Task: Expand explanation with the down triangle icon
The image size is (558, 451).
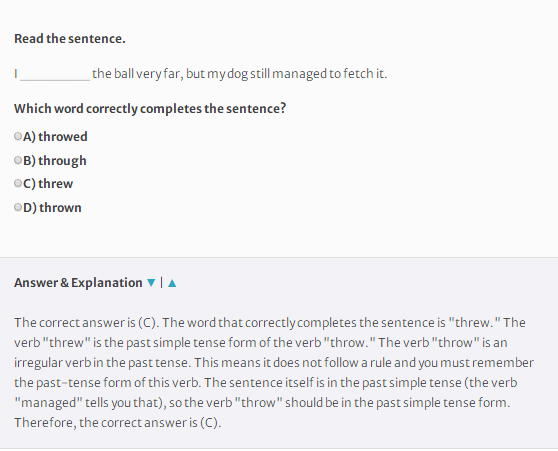Action: (151, 283)
